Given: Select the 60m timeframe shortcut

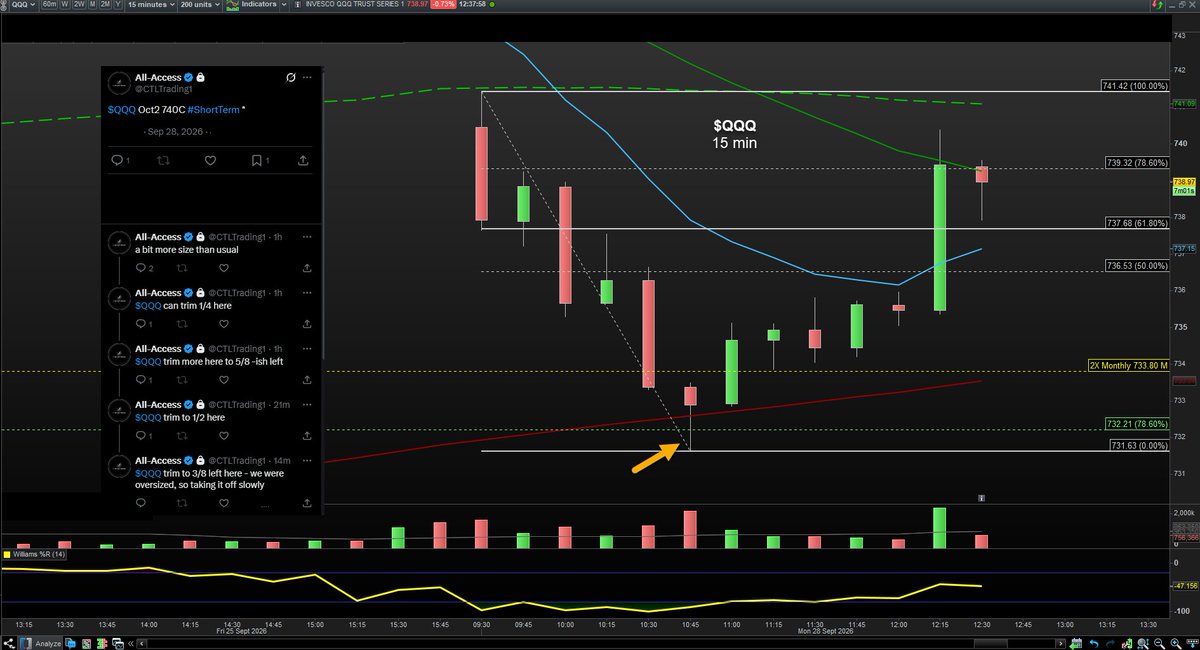Looking at the screenshot, I should coord(49,7).
